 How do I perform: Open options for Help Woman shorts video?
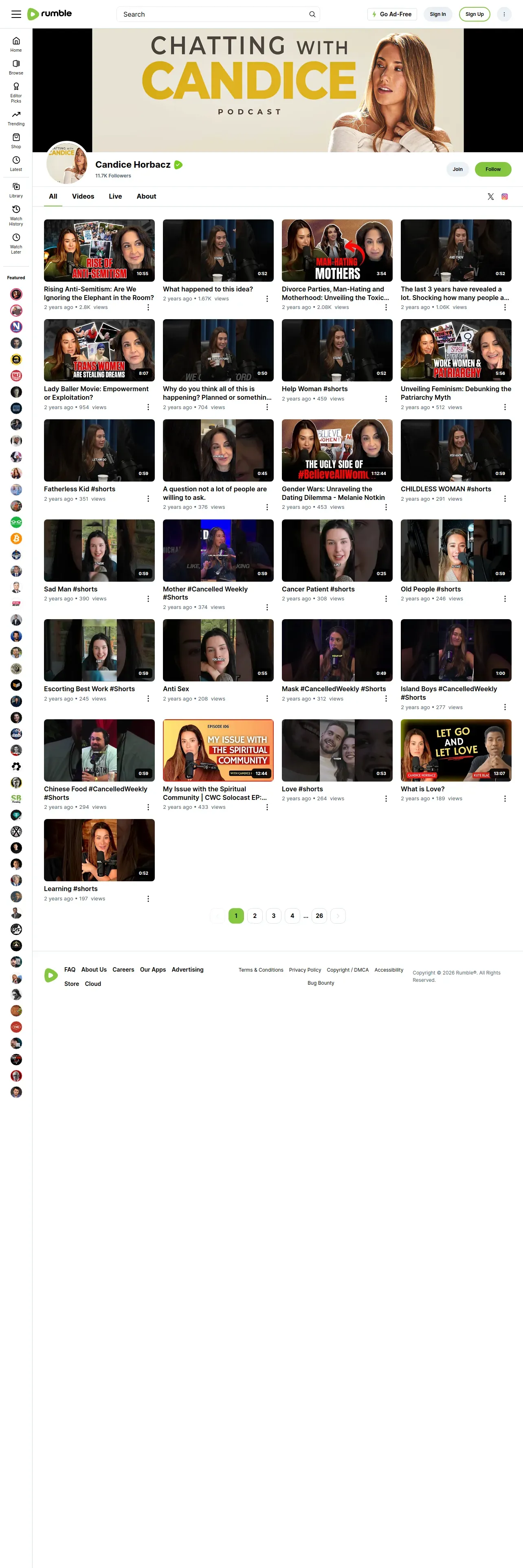point(385,399)
